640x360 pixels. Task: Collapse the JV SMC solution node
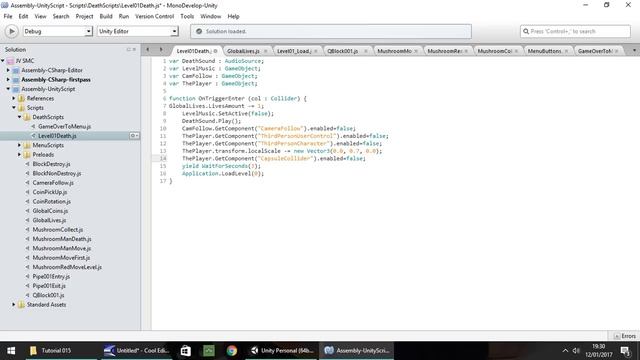[3, 61]
